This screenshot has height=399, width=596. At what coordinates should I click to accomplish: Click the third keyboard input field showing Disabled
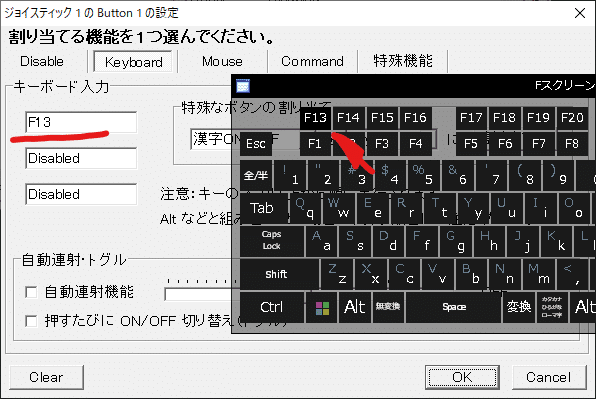81,195
